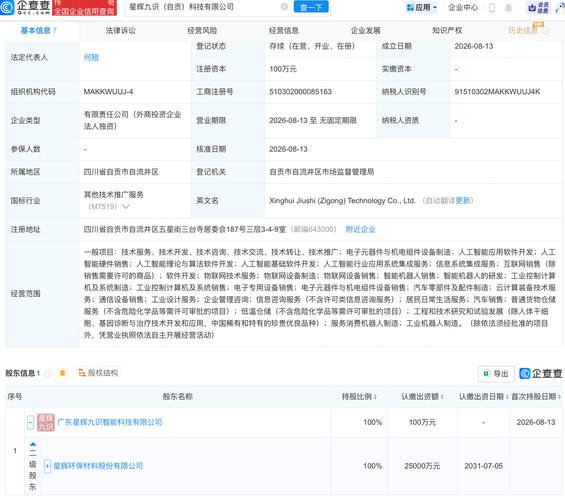
Task: Switch to the 基本信息 tab
Action: 39,31
